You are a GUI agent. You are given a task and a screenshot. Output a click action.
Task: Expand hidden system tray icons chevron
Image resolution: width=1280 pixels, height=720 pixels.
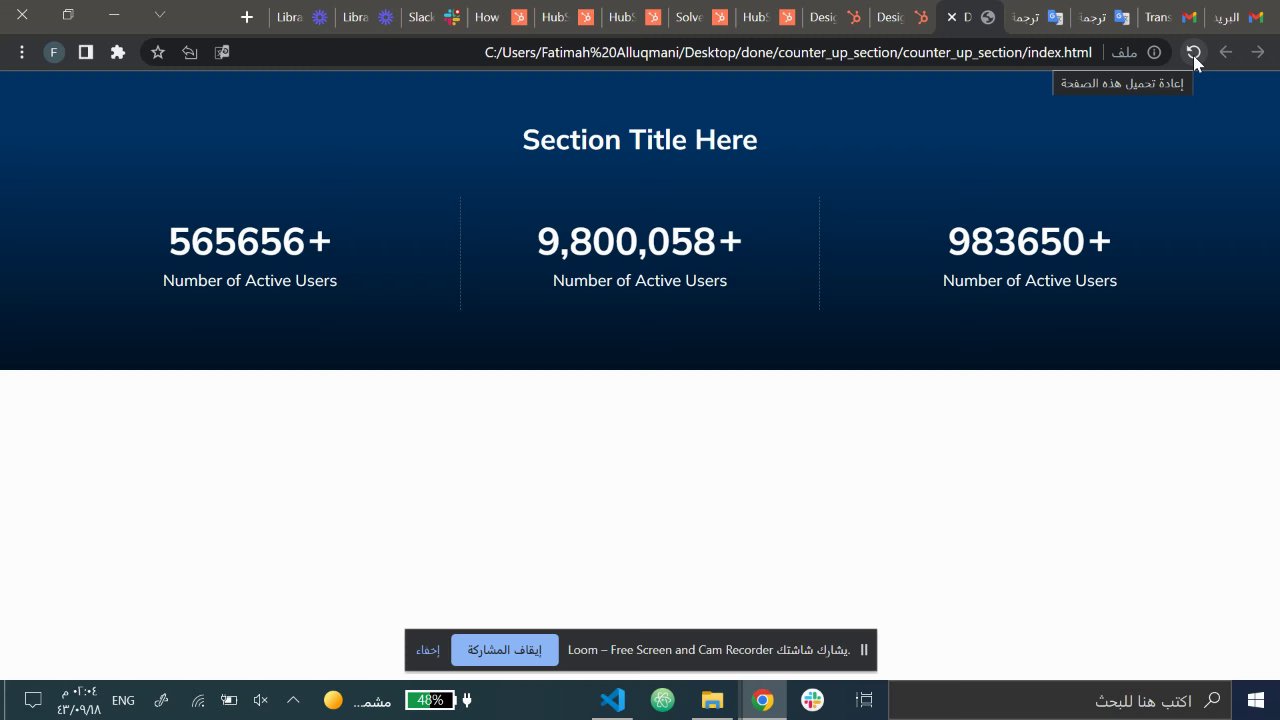(x=293, y=700)
